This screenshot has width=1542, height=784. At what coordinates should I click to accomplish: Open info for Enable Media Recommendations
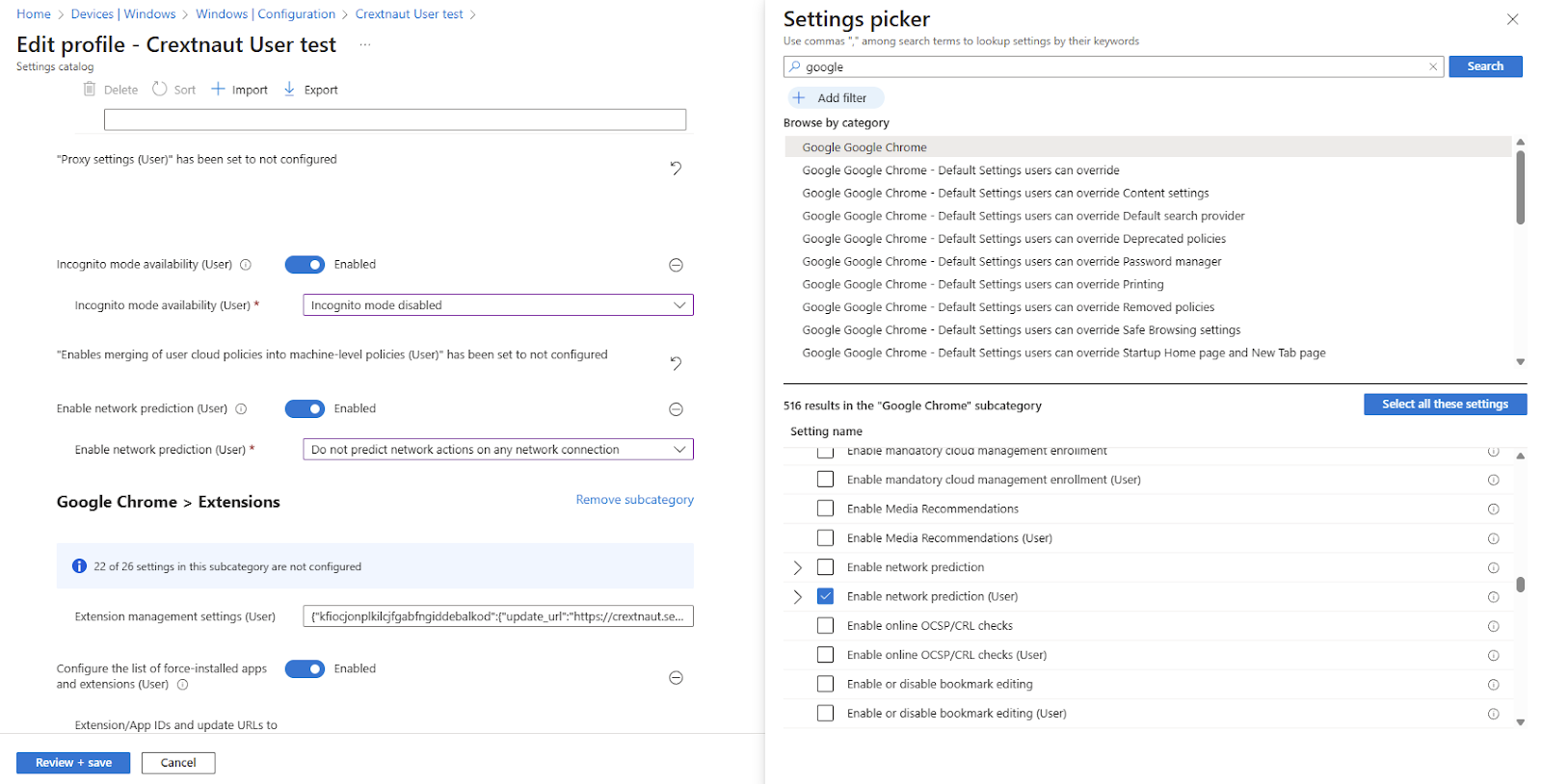[x=1493, y=510]
